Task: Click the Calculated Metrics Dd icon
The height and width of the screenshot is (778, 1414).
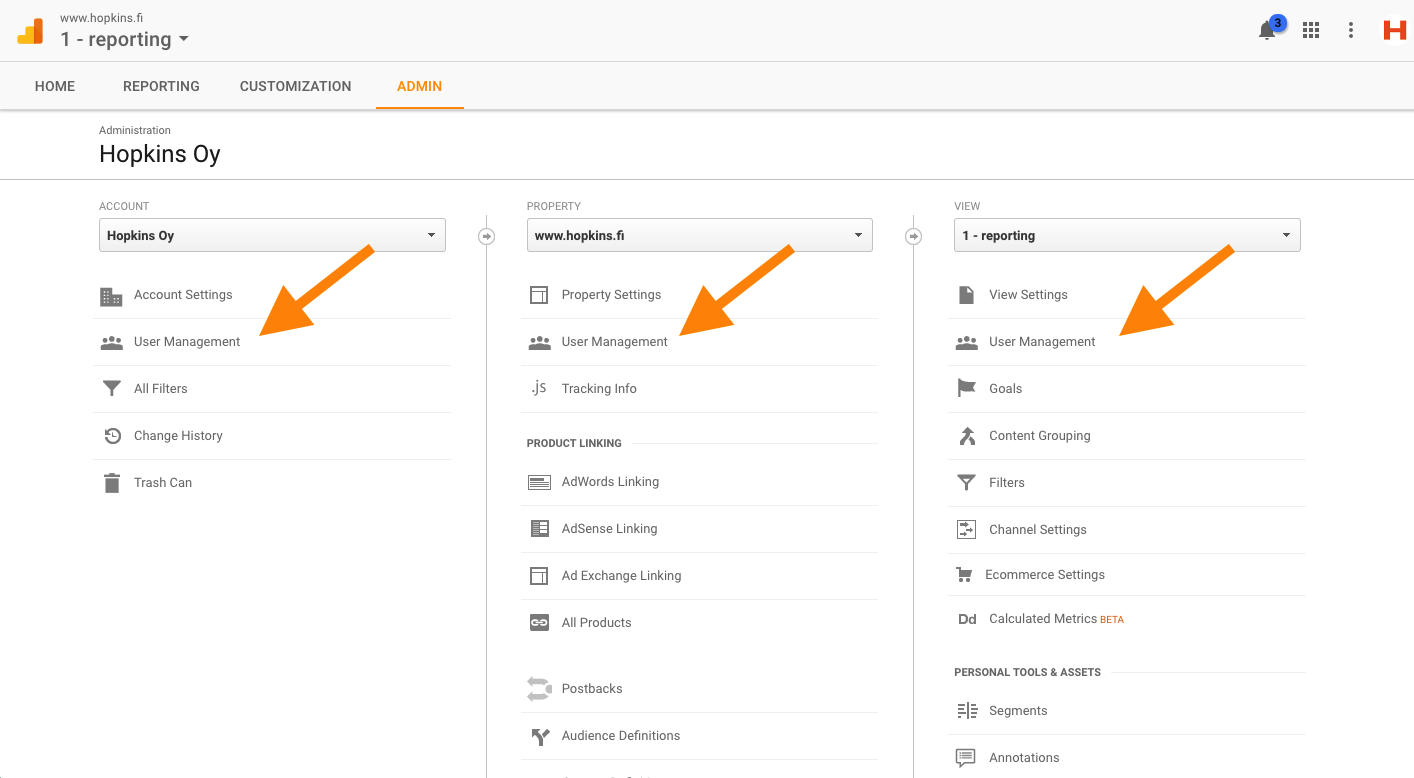Action: click(967, 620)
